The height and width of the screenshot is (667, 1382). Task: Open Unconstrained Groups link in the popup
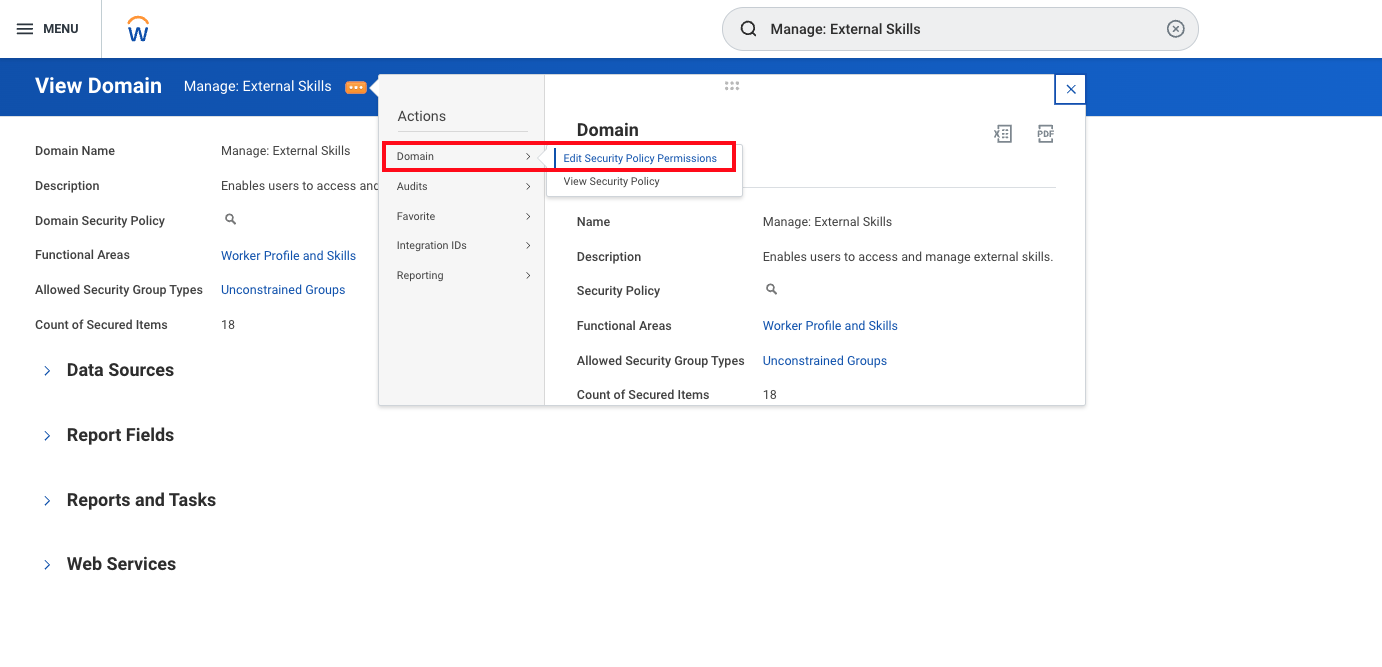pos(825,361)
